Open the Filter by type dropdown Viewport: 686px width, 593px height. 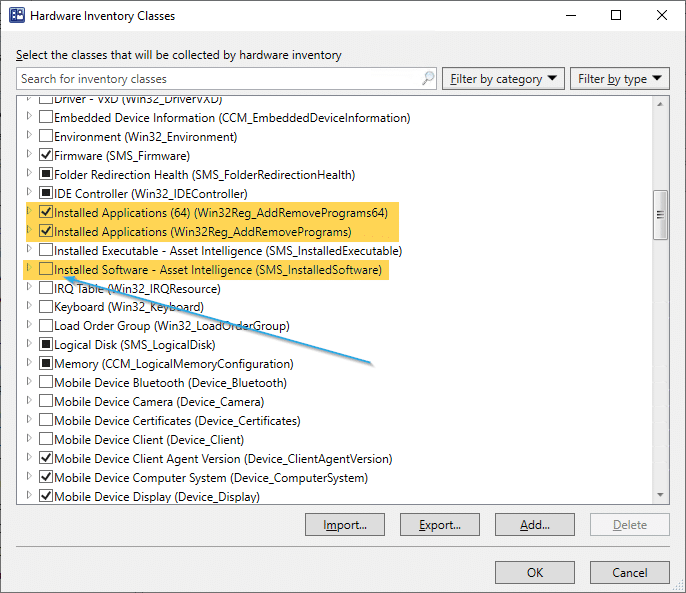point(619,79)
